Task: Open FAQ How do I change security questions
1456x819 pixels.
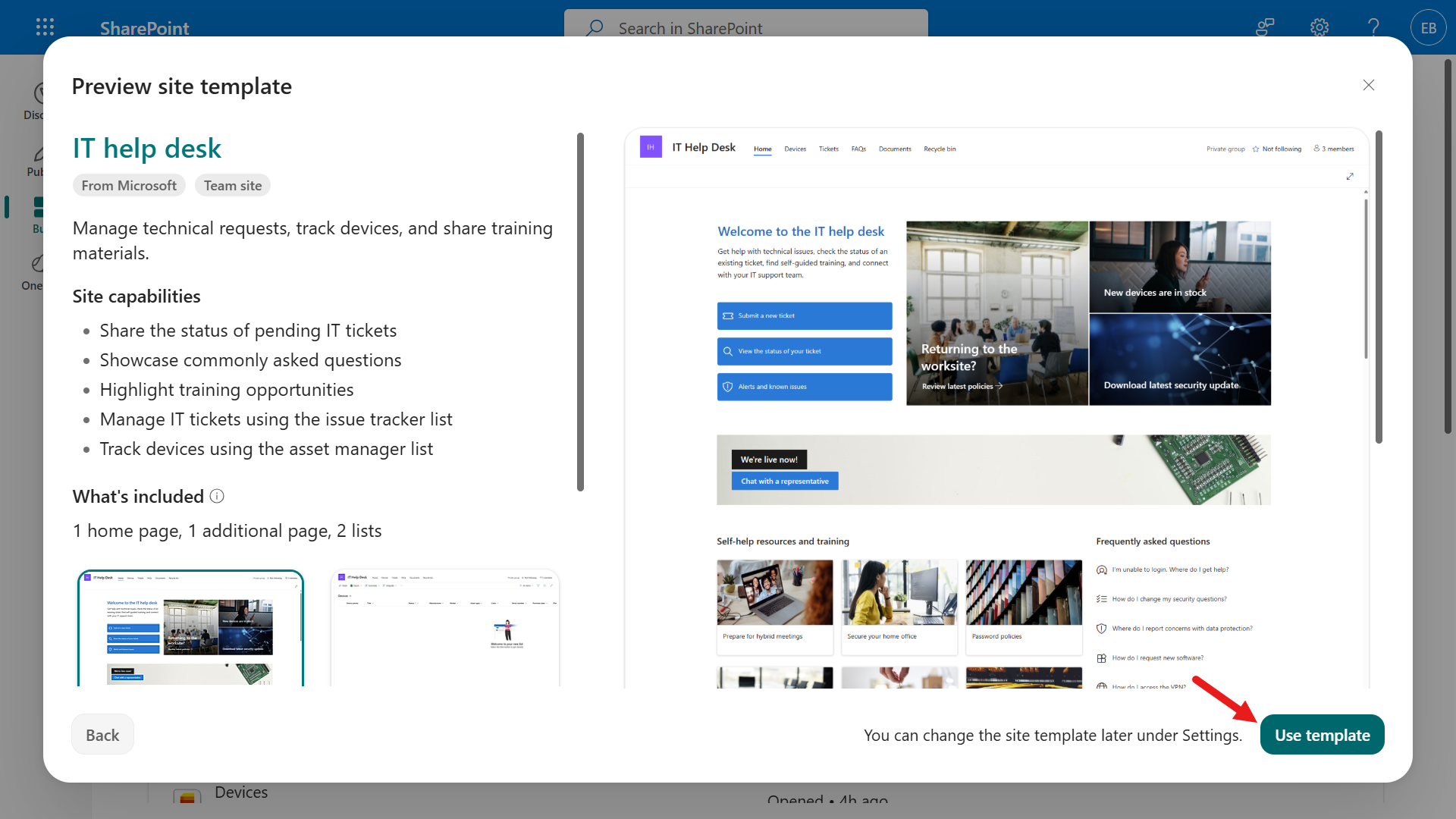Action: click(1169, 599)
